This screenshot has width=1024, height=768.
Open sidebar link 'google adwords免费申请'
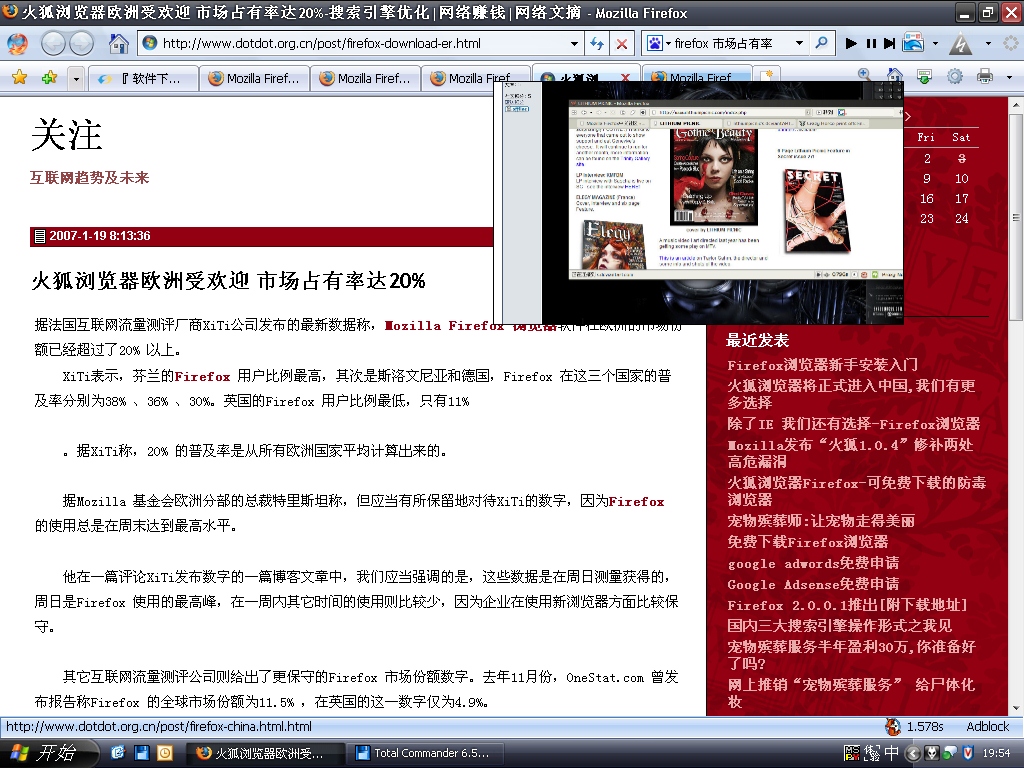click(813, 562)
